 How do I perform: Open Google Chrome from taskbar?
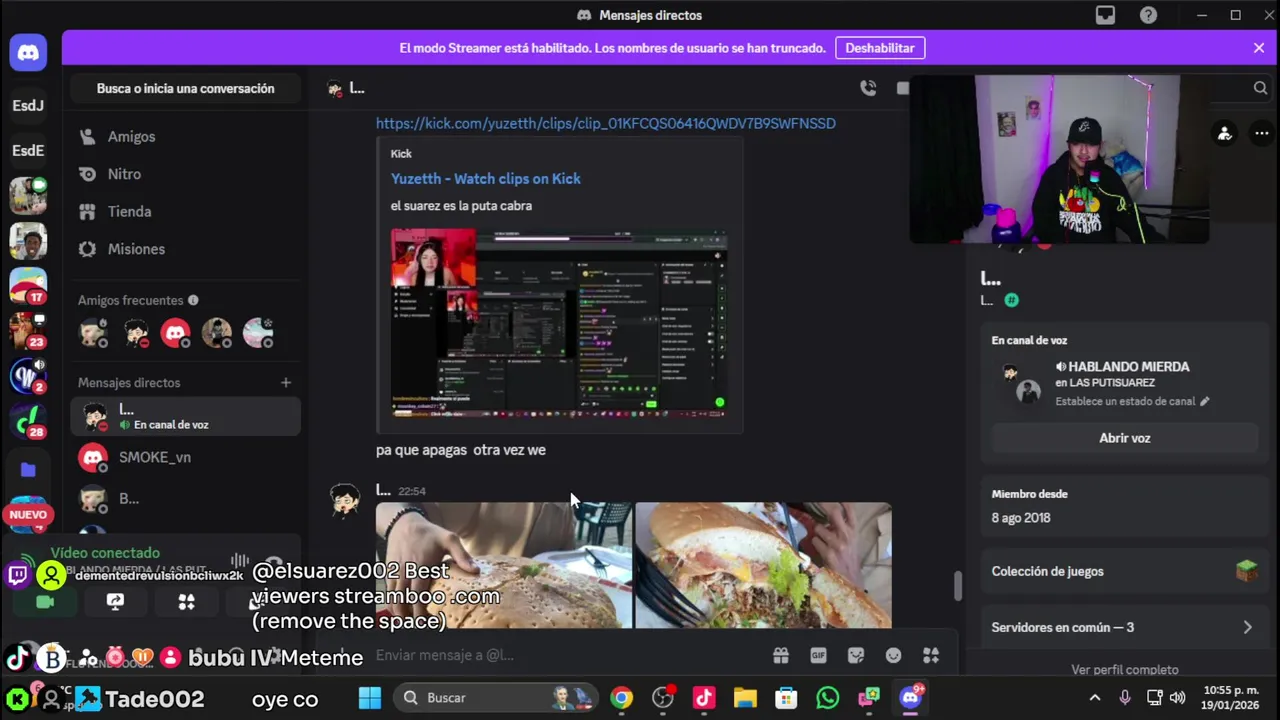tap(622, 698)
